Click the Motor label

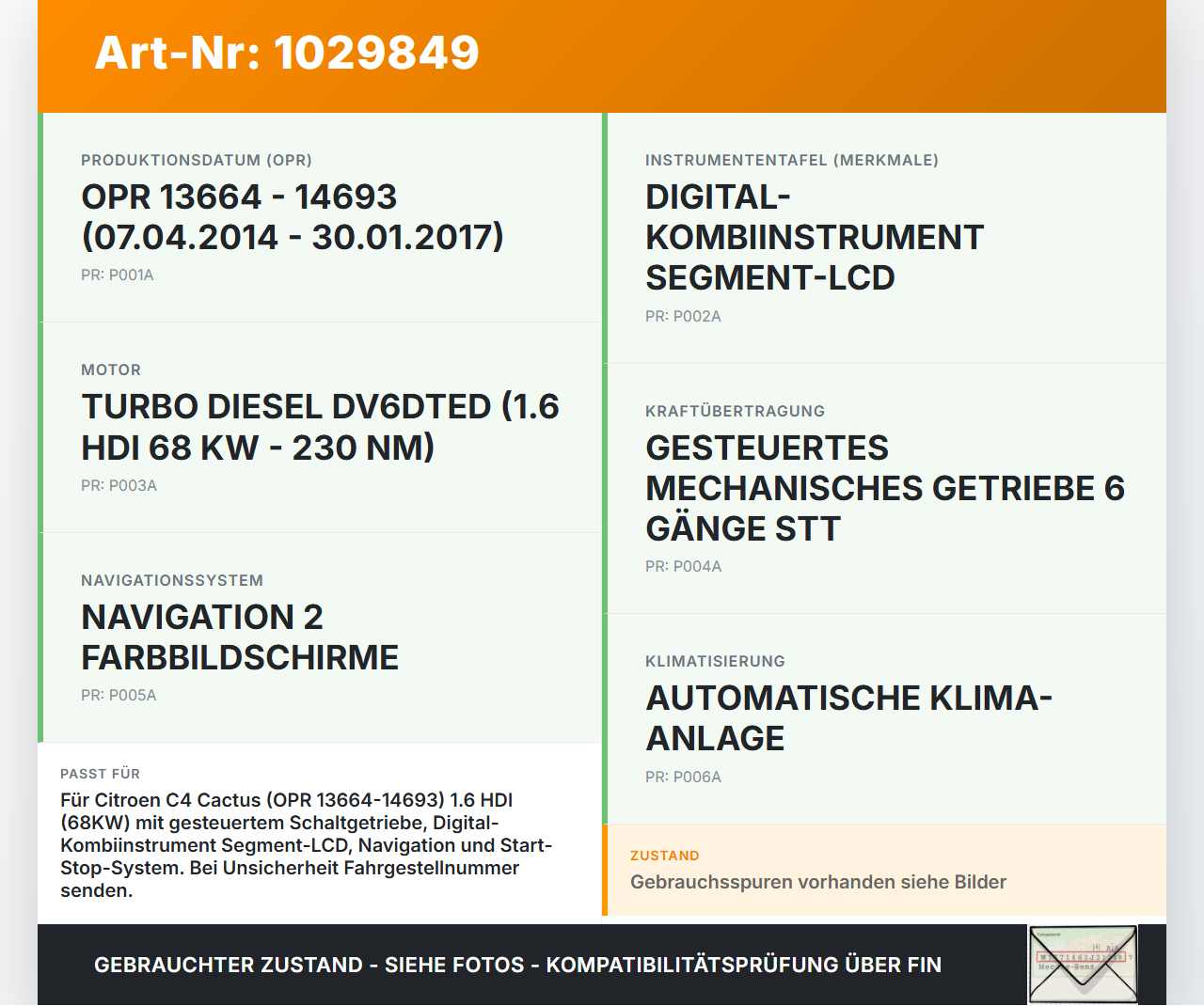pos(111,370)
